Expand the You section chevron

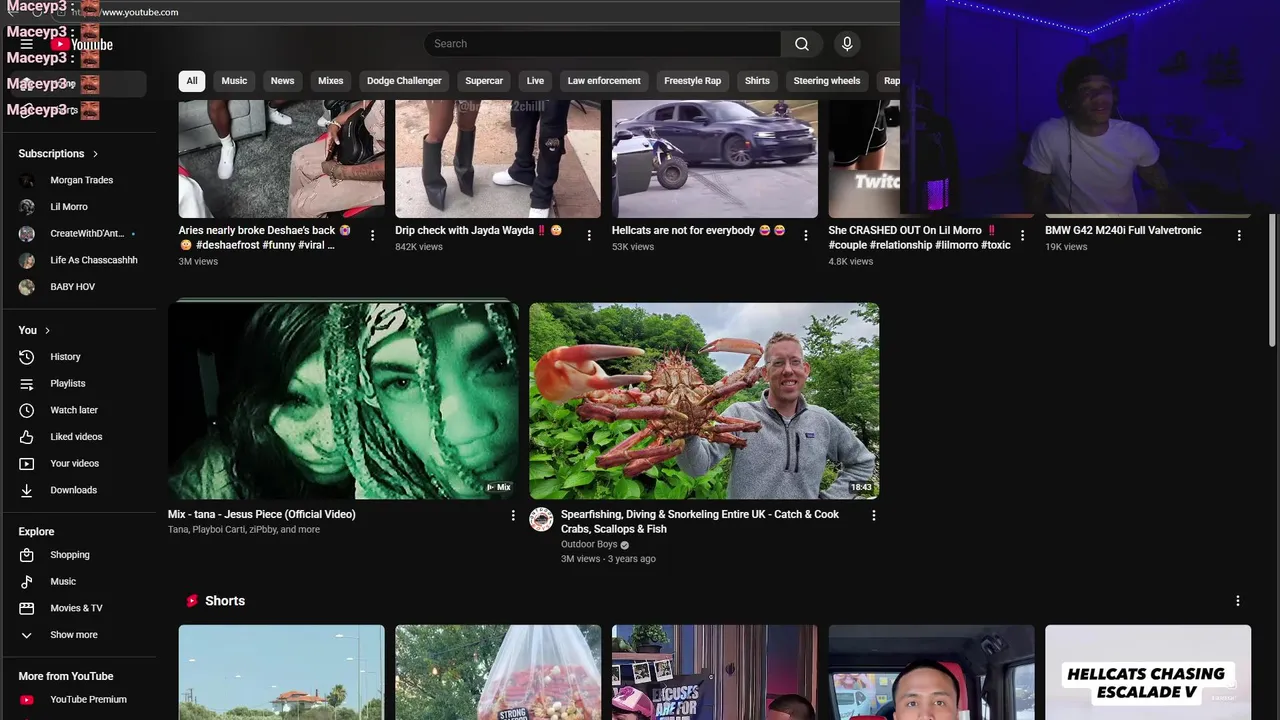pos(47,331)
